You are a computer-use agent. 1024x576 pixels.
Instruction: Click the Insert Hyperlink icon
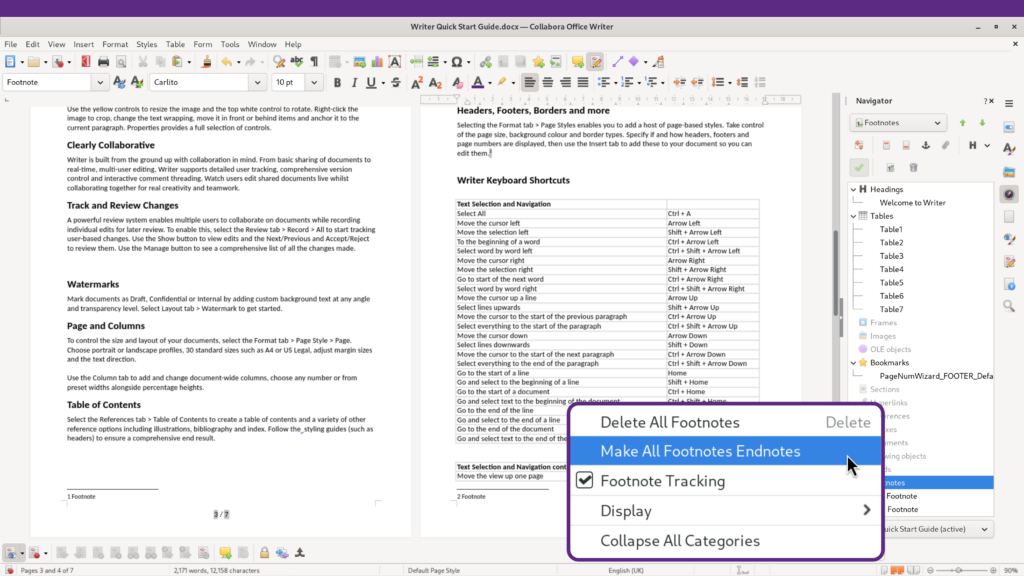pos(485,62)
